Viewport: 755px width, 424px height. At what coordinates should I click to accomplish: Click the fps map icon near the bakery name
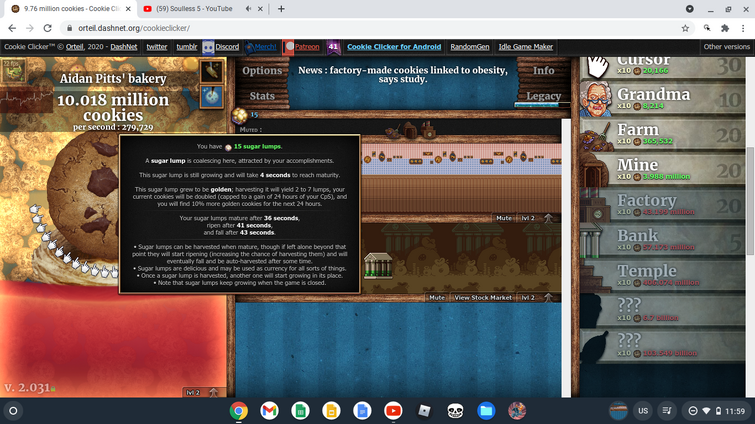(x=13, y=71)
